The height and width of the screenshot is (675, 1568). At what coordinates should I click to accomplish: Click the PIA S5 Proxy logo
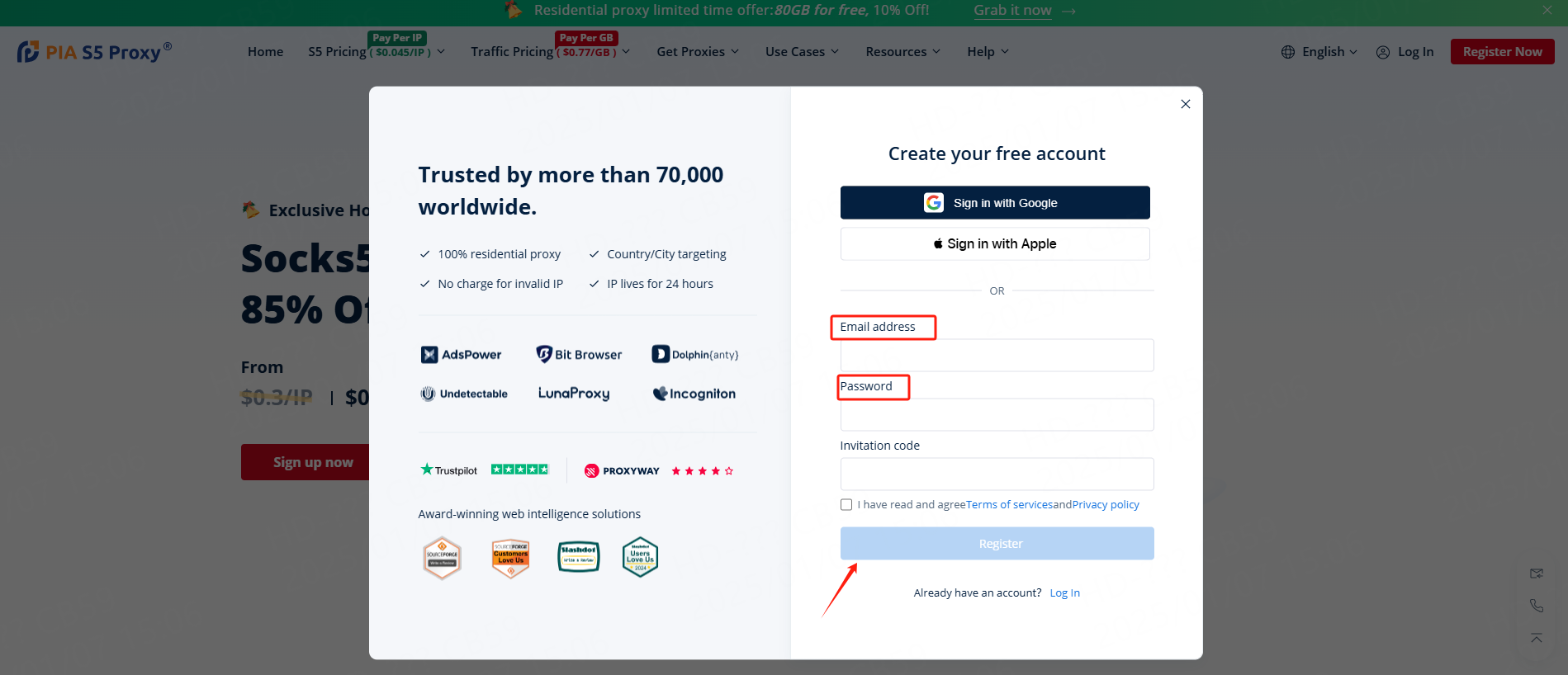click(x=94, y=52)
